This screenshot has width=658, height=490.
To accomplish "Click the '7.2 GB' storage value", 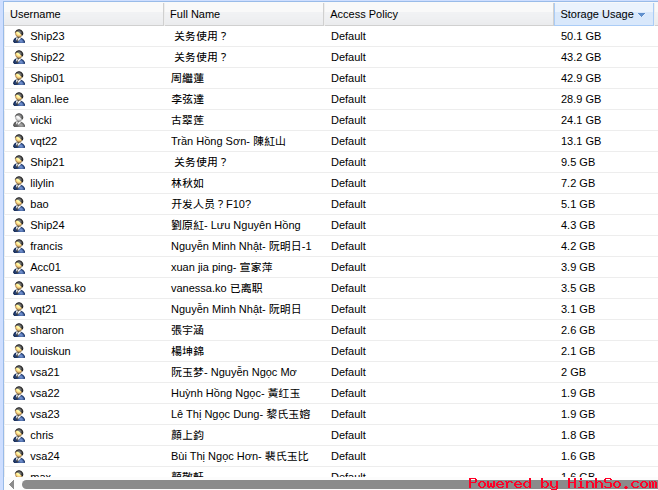I will coord(578,183).
